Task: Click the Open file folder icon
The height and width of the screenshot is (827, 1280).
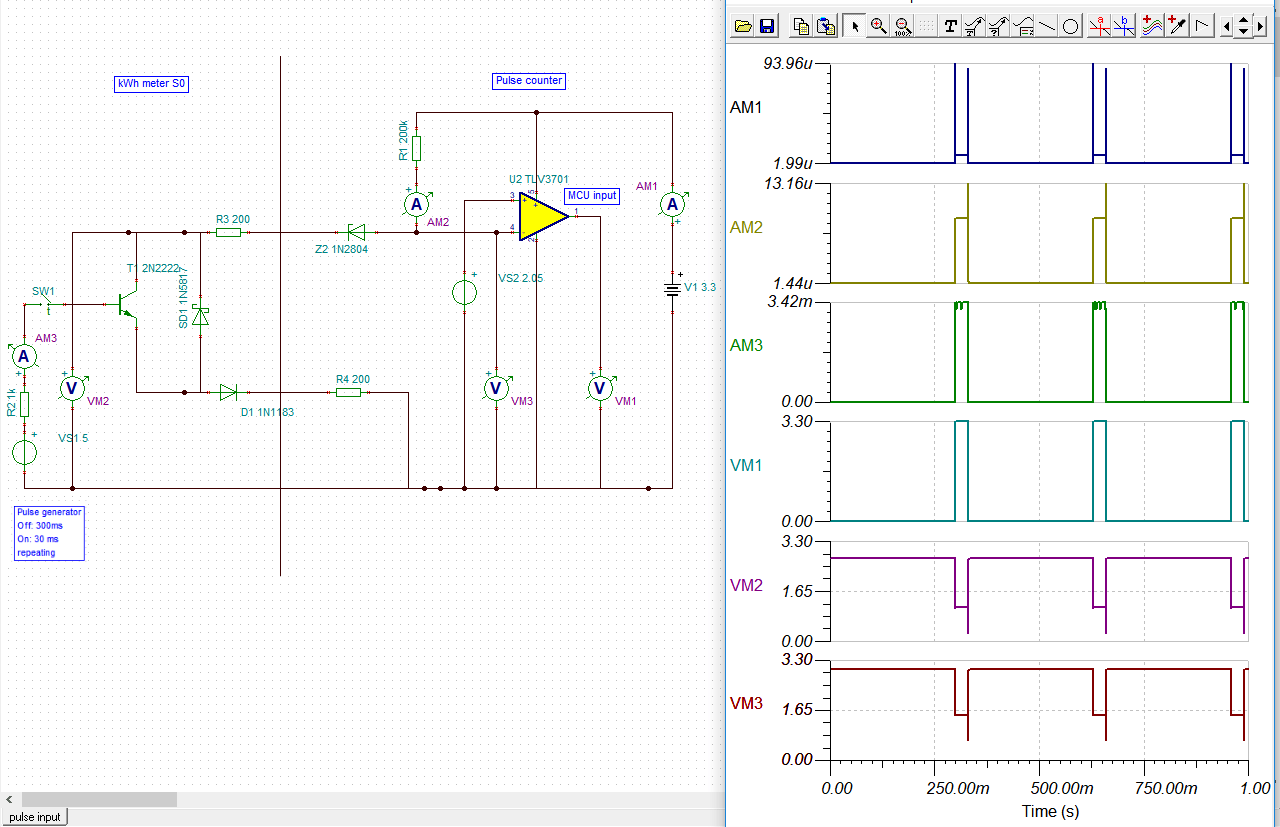Action: coord(742,27)
